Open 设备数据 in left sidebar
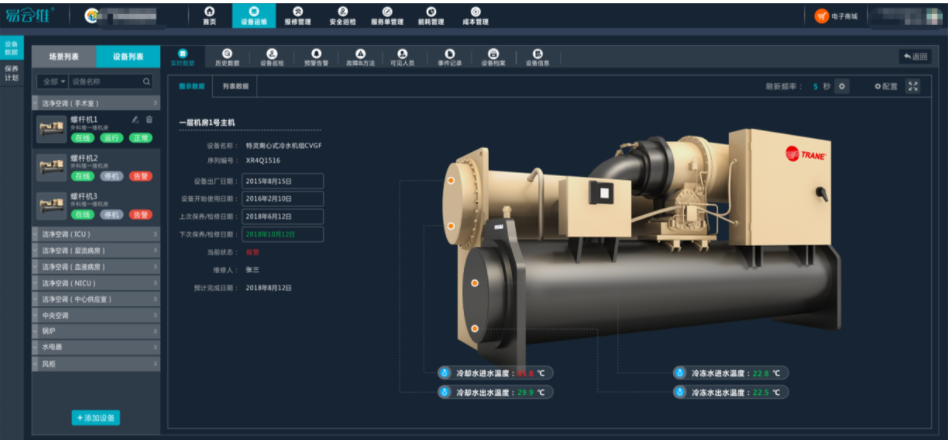 coord(11,48)
